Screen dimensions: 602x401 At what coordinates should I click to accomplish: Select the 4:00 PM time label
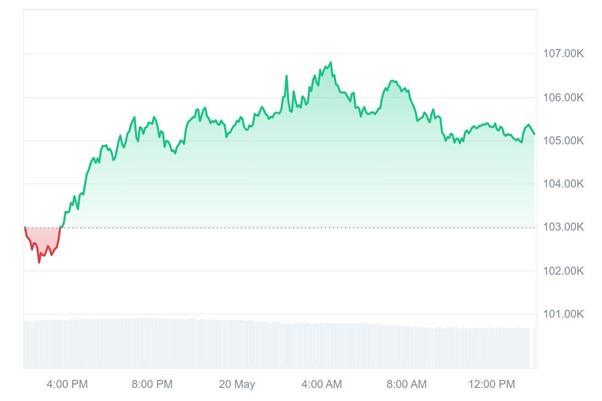pos(67,384)
